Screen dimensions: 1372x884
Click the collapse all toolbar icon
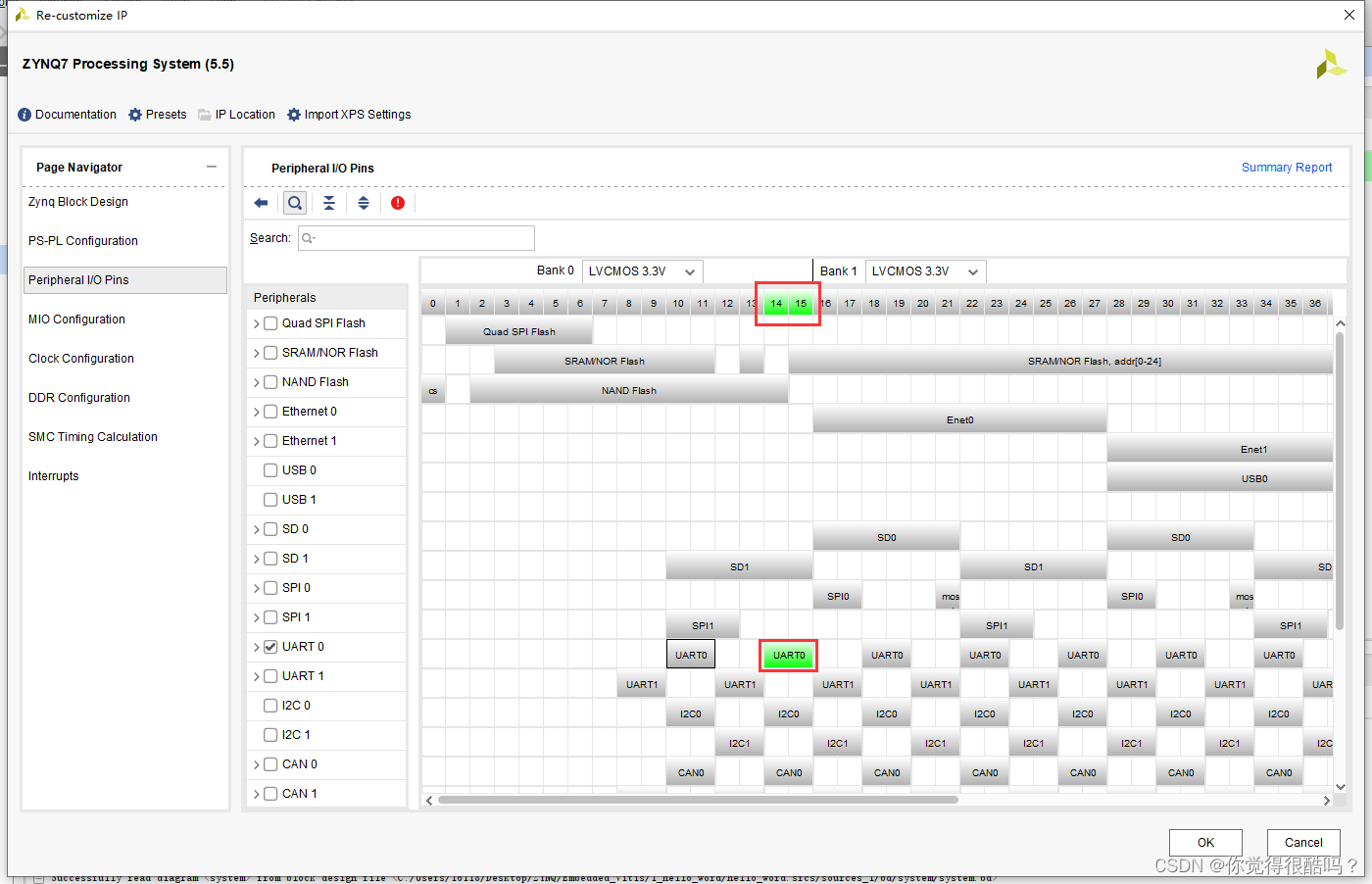329,203
